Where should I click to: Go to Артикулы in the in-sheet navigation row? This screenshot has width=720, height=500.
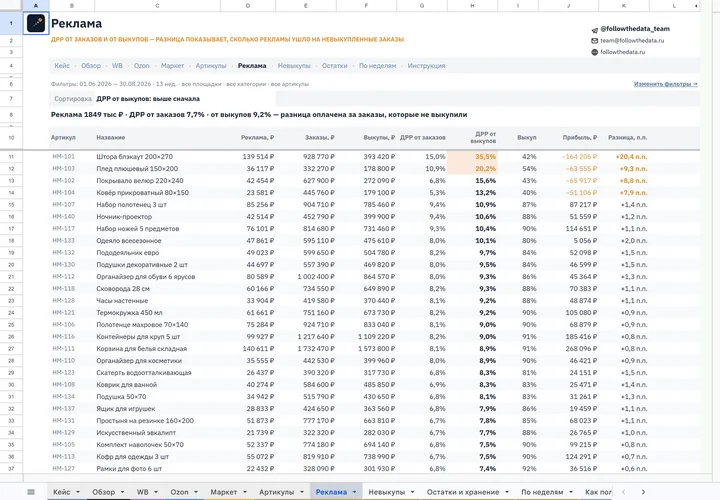coord(211,66)
